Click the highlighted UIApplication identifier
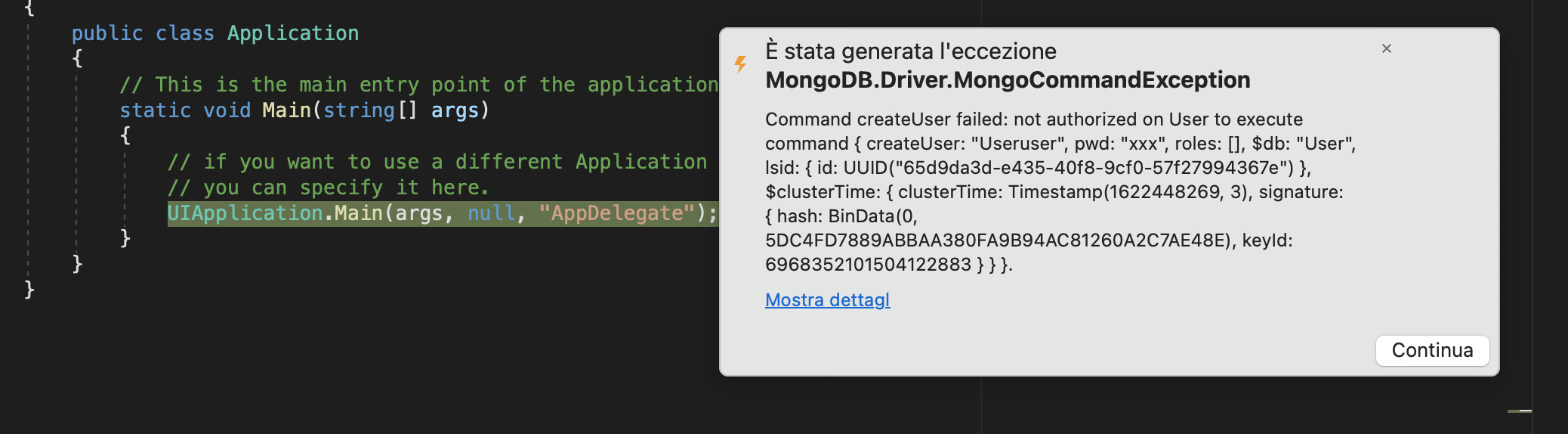Image resolution: width=1568 pixels, height=434 pixels. pyautogui.click(x=245, y=213)
